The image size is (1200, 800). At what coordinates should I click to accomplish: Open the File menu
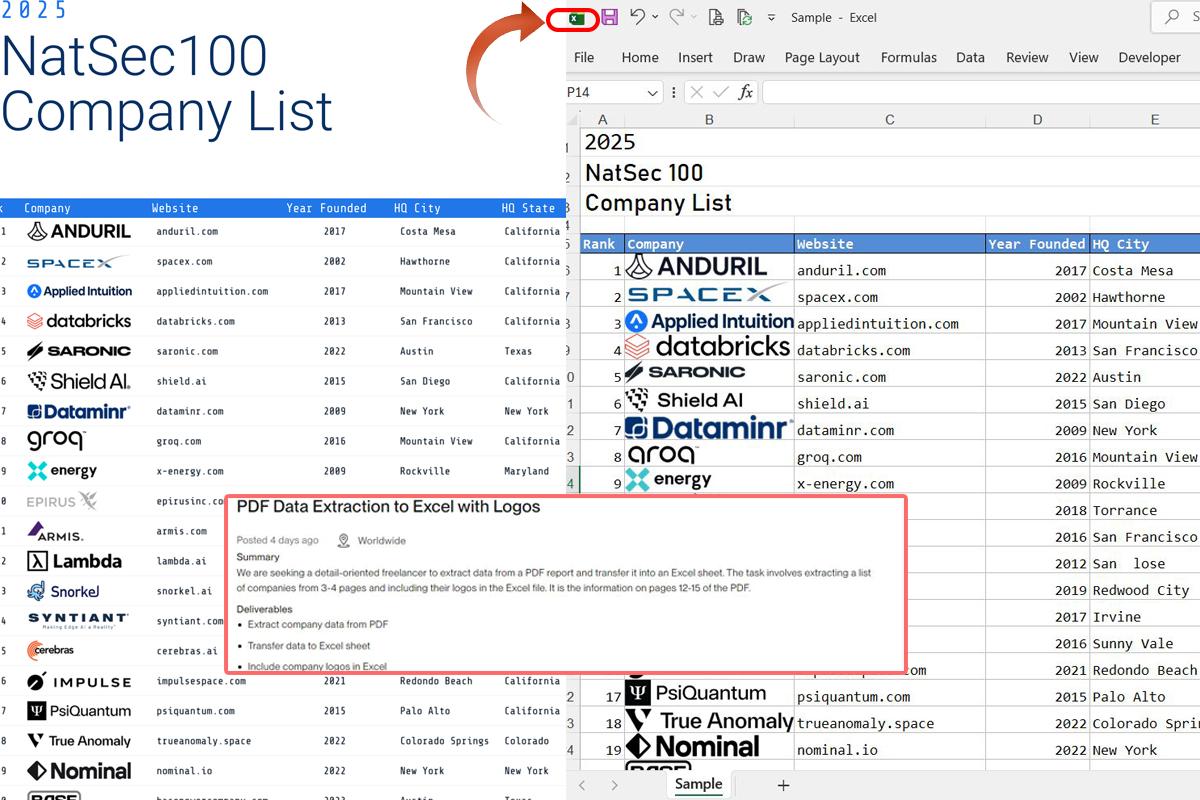pos(584,57)
